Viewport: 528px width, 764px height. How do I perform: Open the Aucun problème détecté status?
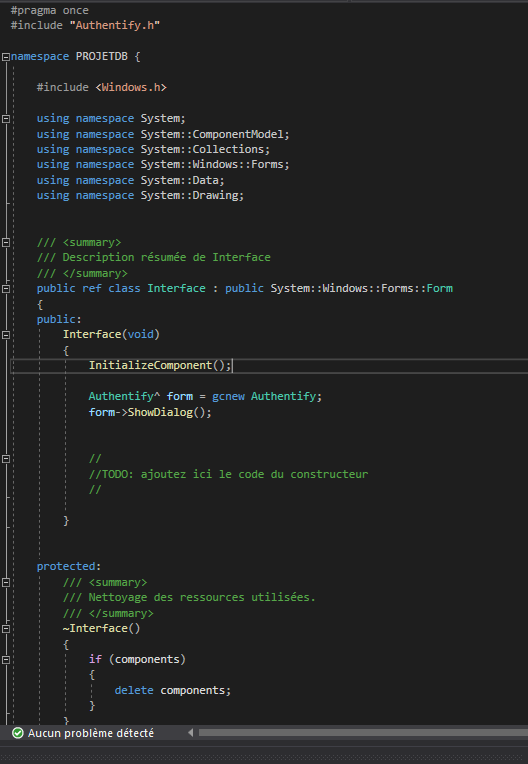(x=91, y=733)
